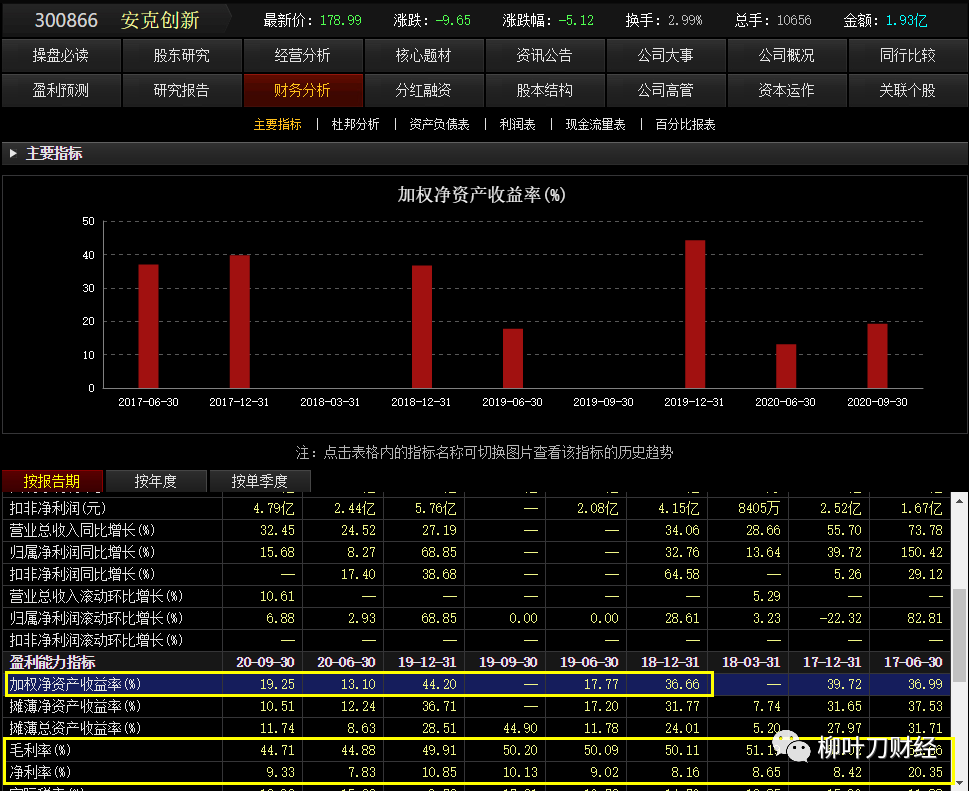The width and height of the screenshot is (969, 791).
Task: Open the 百分比报表 view
Action: [x=685, y=125]
